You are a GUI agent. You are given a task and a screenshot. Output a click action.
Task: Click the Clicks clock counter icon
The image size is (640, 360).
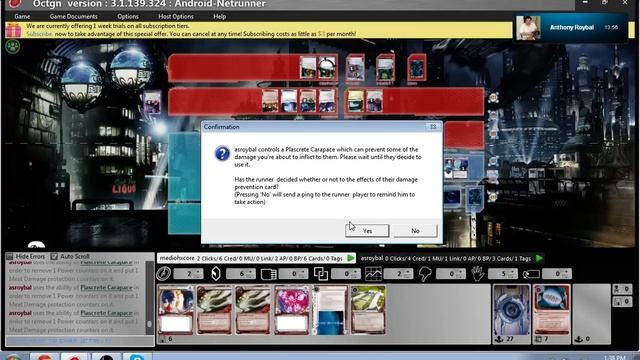click(164, 273)
